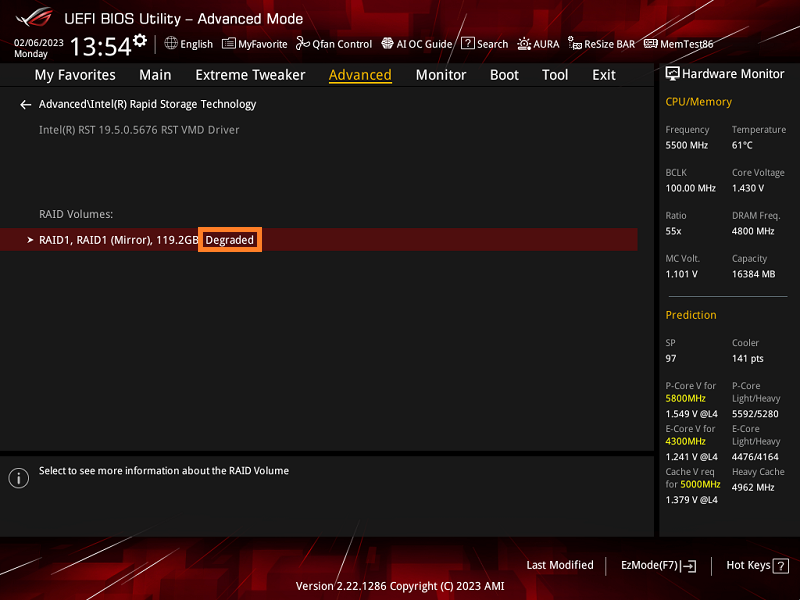Viewport: 800px width, 600px height.
Task: Click the ROG logo
Action: click(x=35, y=18)
